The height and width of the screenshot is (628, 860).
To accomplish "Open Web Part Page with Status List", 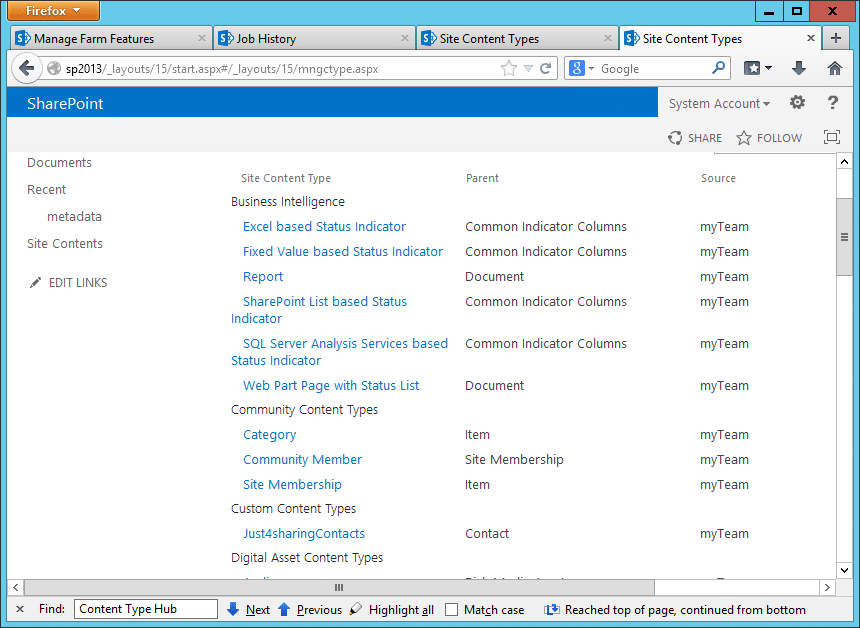I will [x=331, y=386].
